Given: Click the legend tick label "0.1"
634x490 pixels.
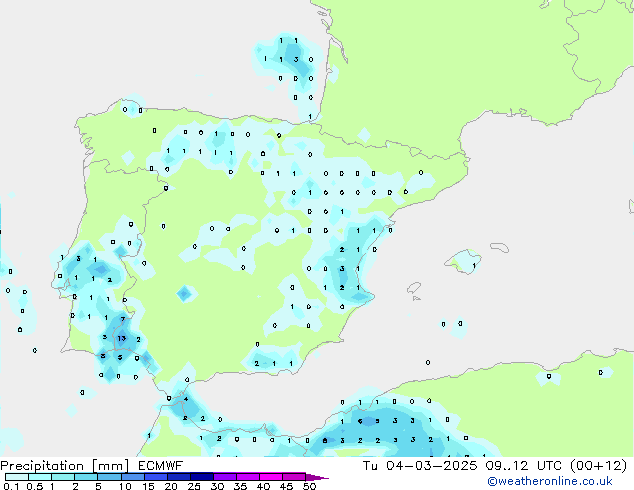Looking at the screenshot, I should click(x=11, y=486).
